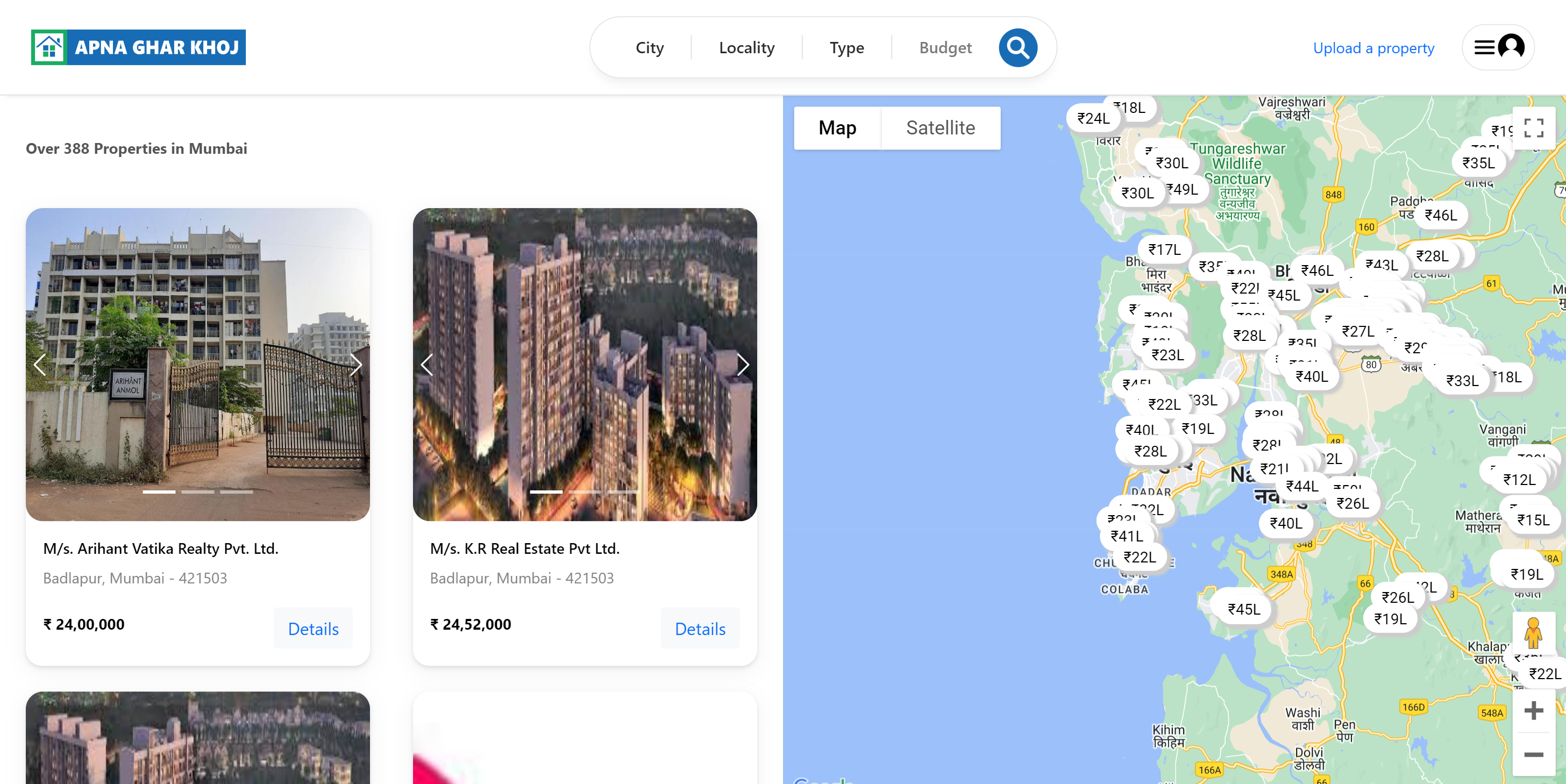Click the ₹15L map price marker
The width and height of the screenshot is (1566, 784).
click(1533, 519)
